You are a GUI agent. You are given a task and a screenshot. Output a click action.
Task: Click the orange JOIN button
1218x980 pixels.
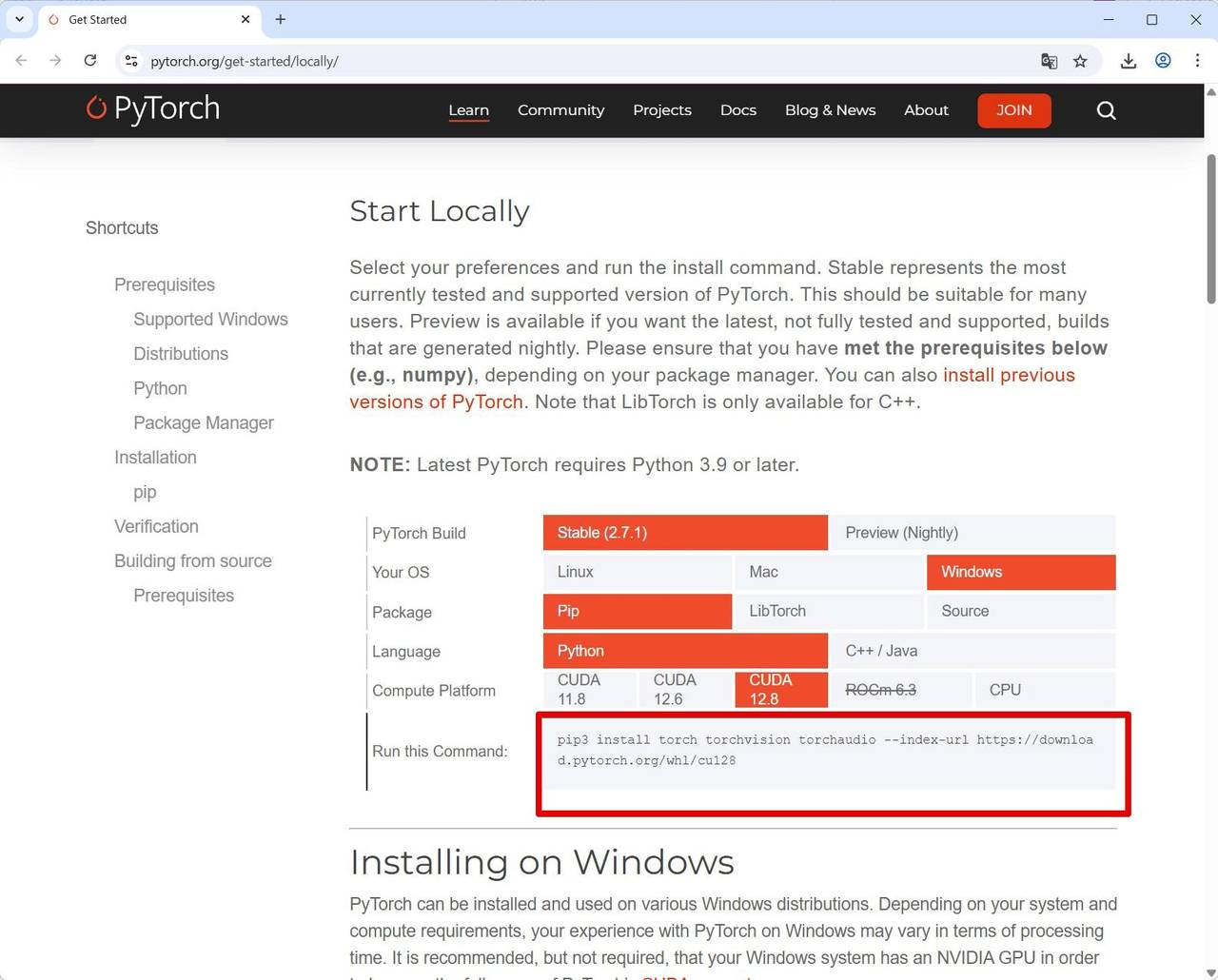click(x=1014, y=110)
